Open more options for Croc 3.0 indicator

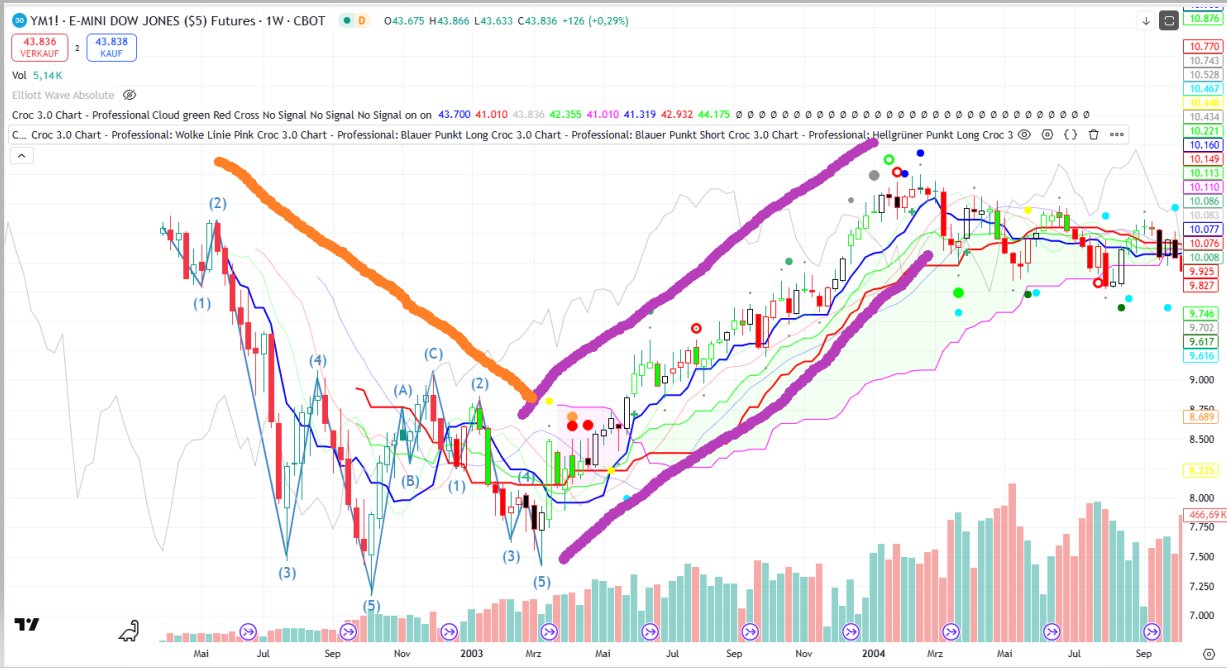coord(1116,134)
